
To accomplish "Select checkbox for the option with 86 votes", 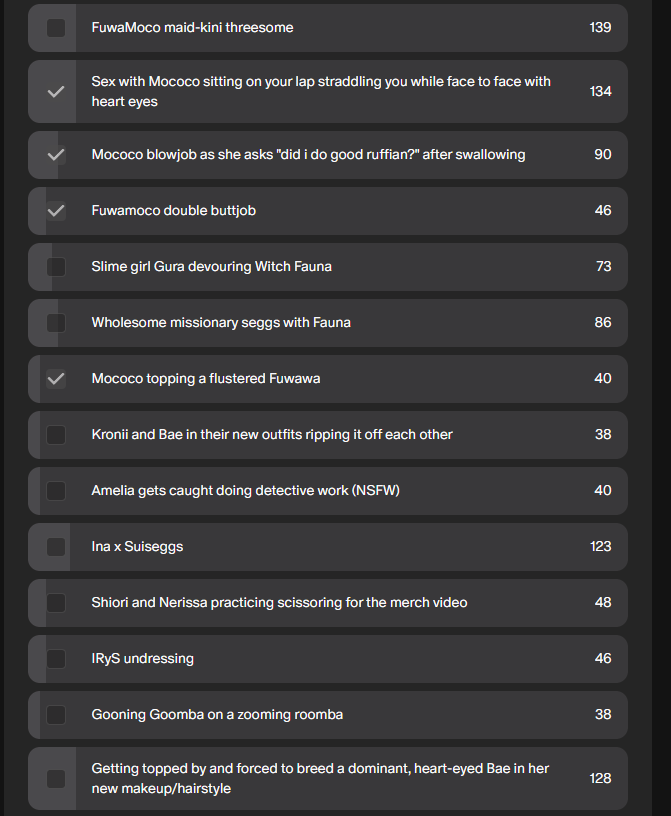I will click(x=56, y=323).
